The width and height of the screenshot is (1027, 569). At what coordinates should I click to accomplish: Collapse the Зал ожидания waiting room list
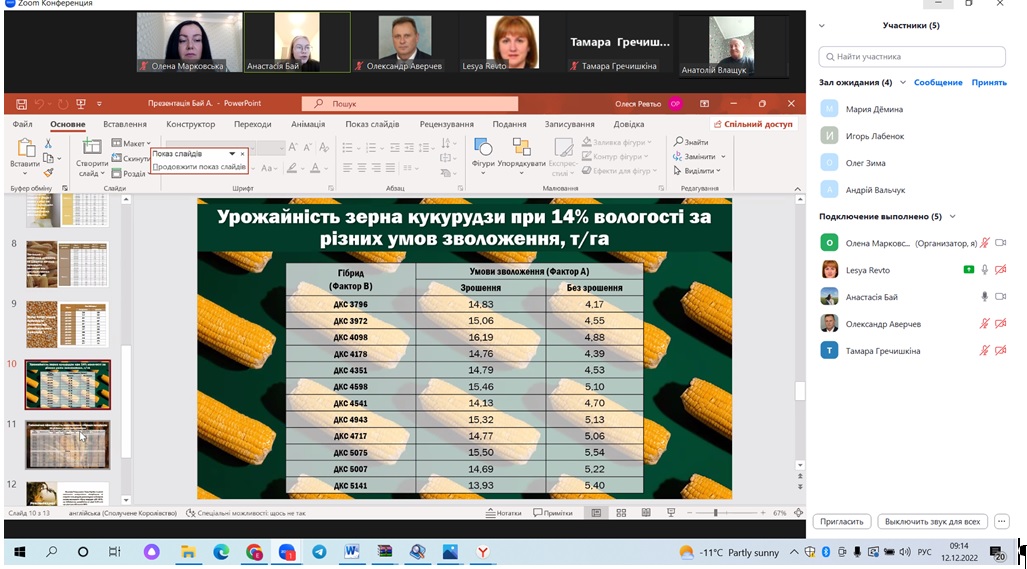coord(903,83)
